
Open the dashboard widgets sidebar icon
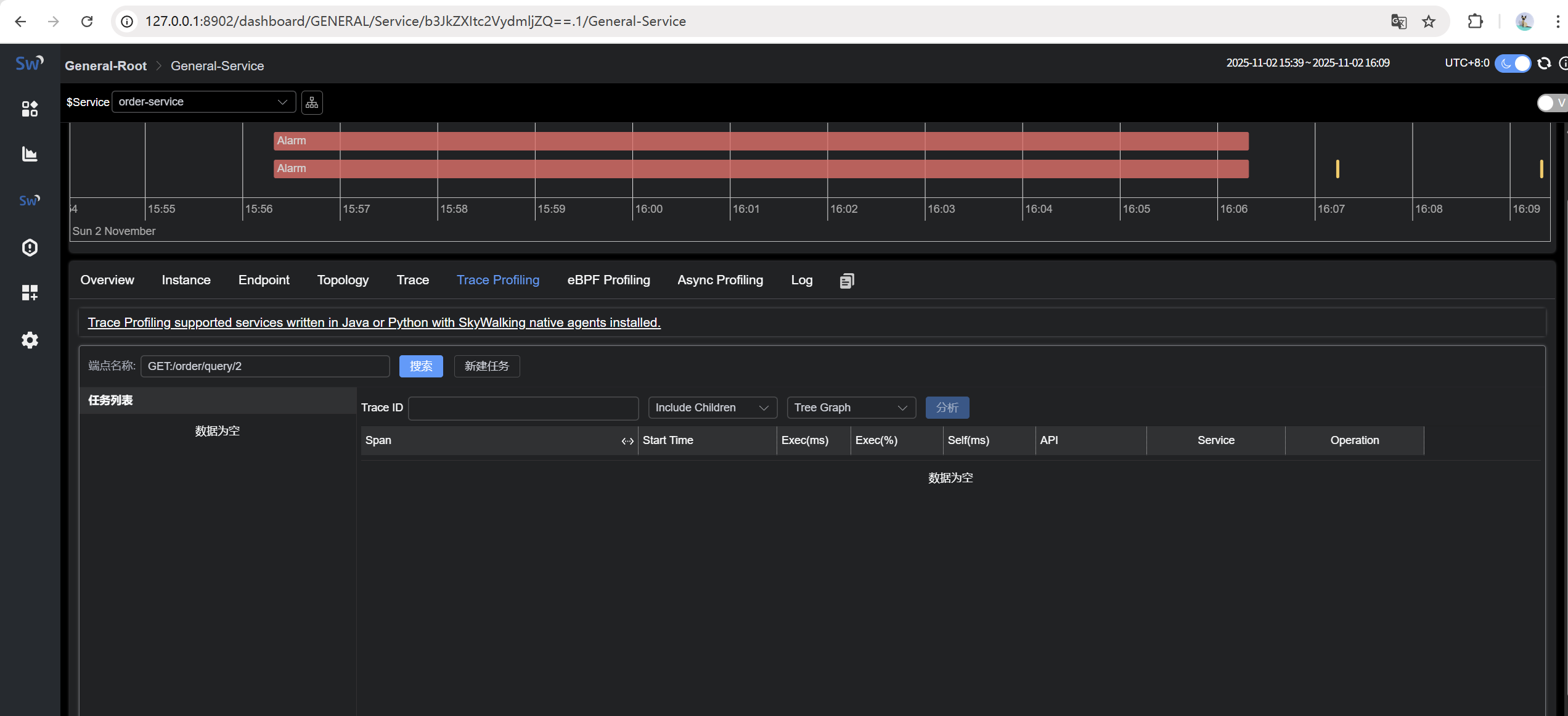point(30,109)
